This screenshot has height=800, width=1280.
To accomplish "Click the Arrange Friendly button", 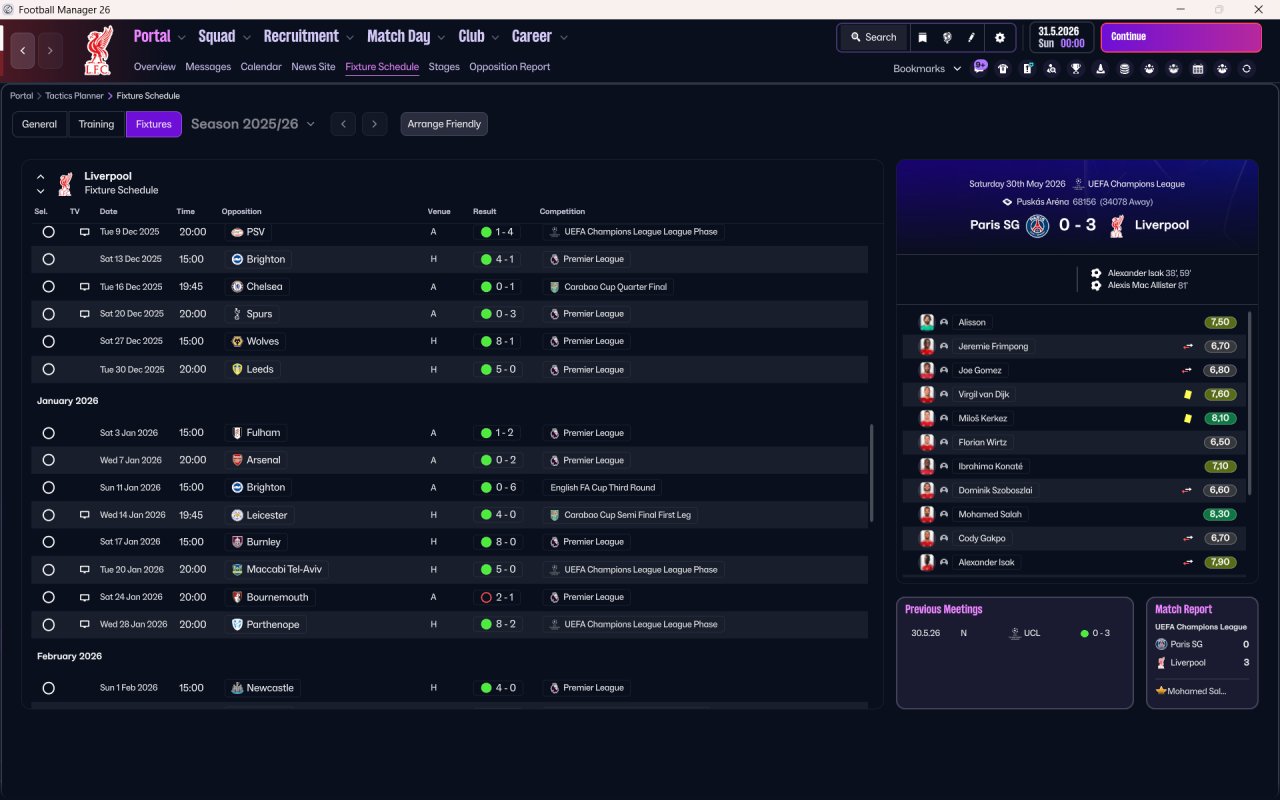I will (x=444, y=124).
